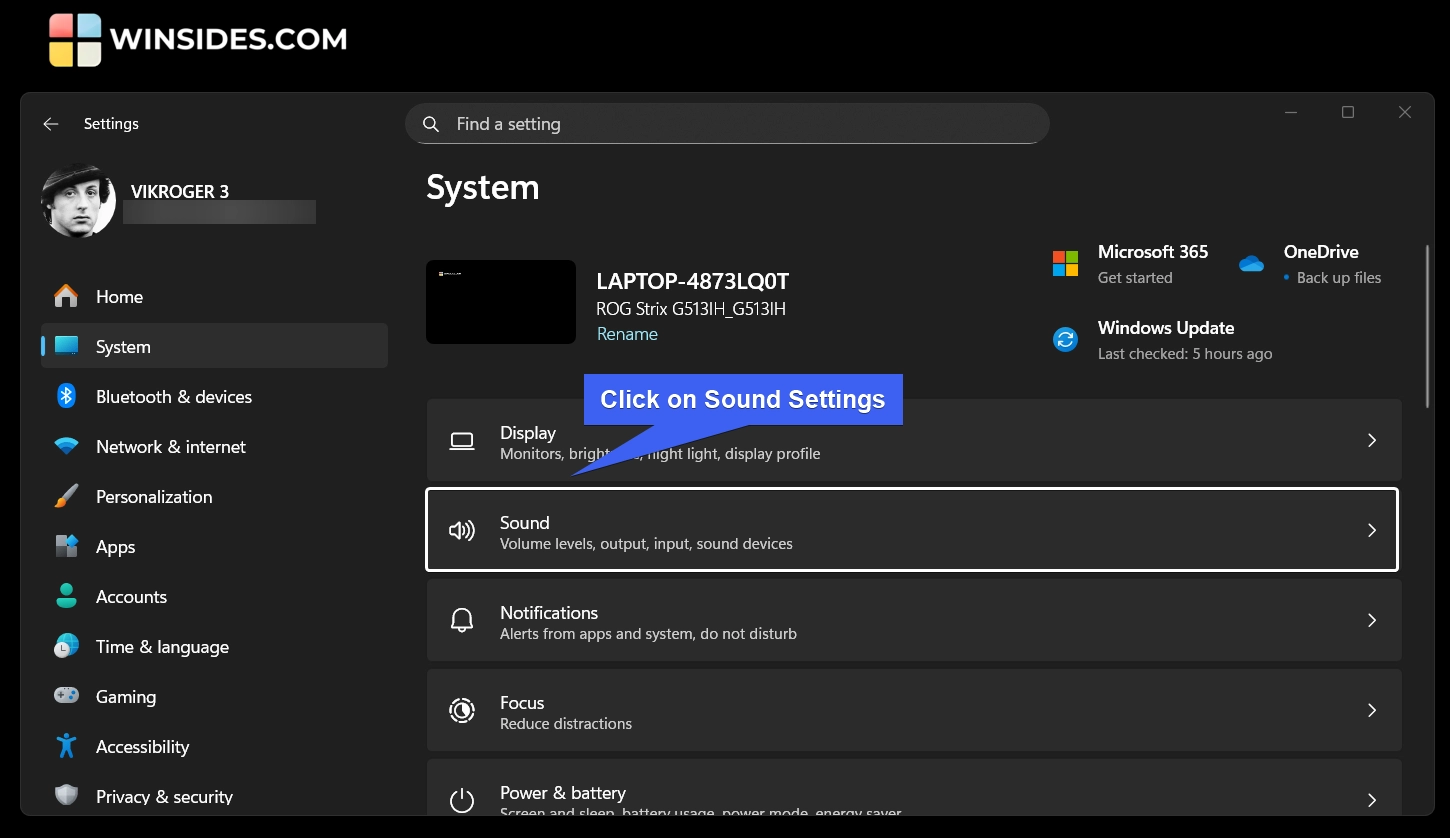
Task: Click the Bluetooth & devices icon
Action: (66, 397)
